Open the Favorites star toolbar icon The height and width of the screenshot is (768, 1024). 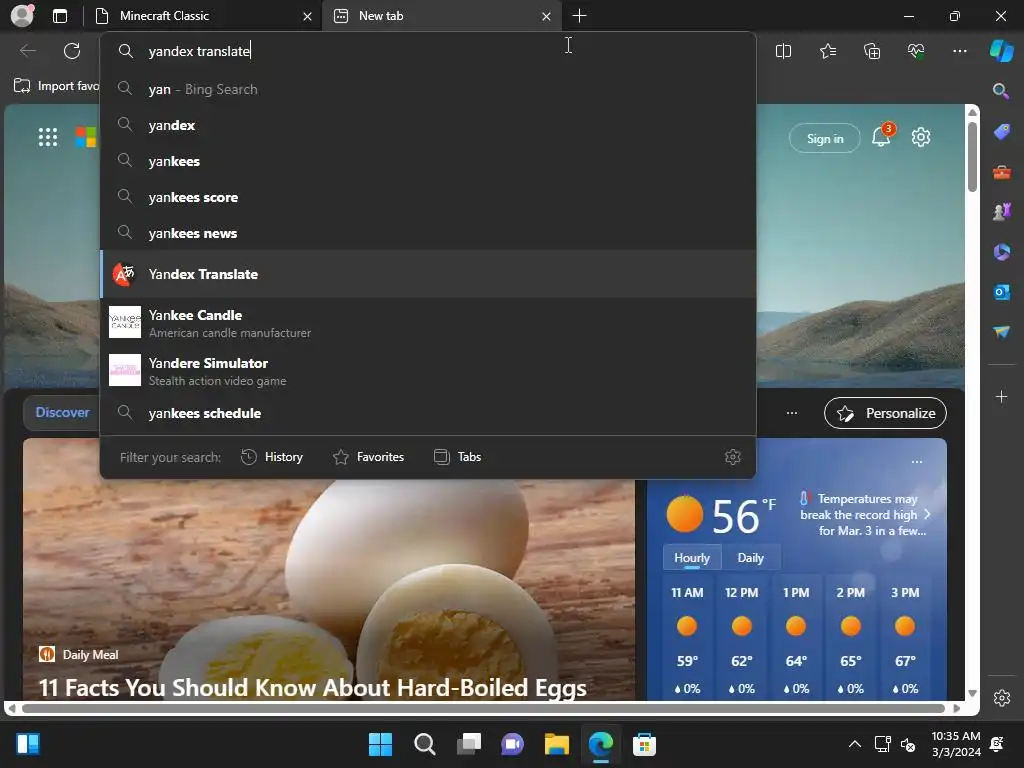[x=827, y=51]
